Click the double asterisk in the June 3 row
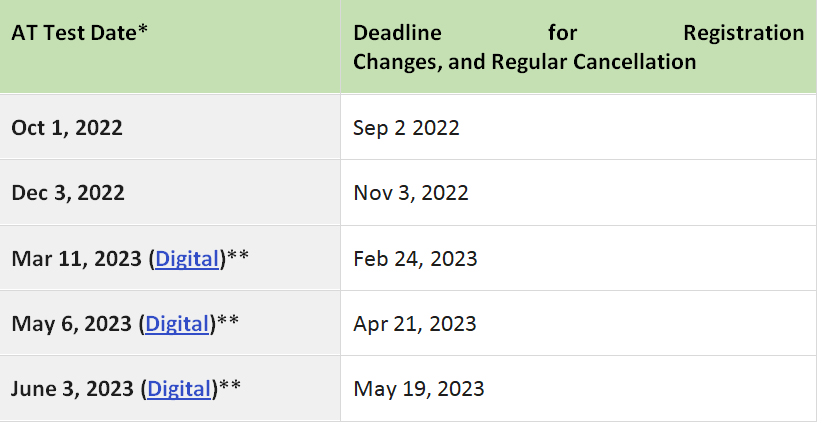The height and width of the screenshot is (428, 824). [x=232, y=387]
